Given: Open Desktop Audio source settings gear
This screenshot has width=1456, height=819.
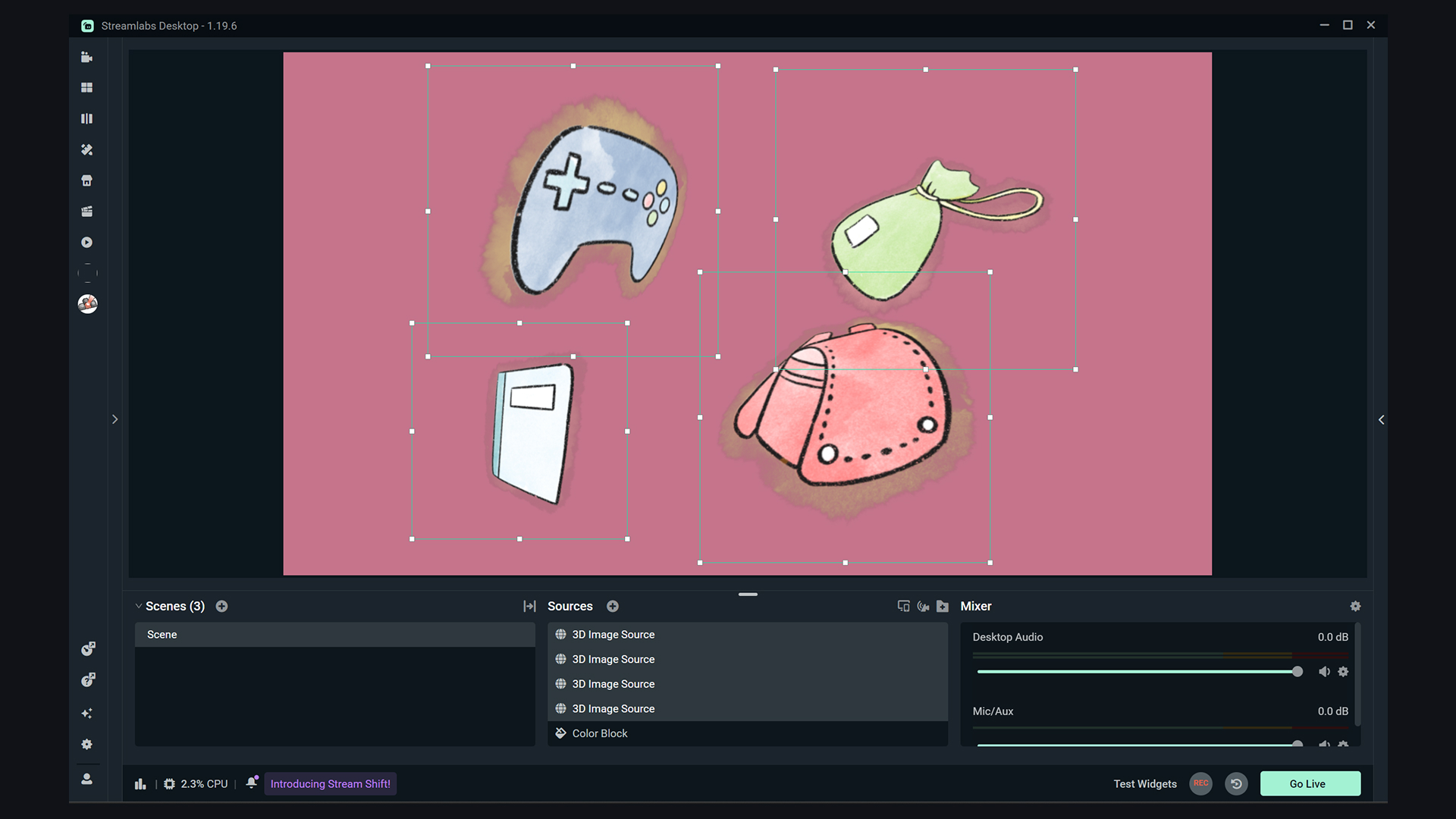Looking at the screenshot, I should [x=1343, y=672].
